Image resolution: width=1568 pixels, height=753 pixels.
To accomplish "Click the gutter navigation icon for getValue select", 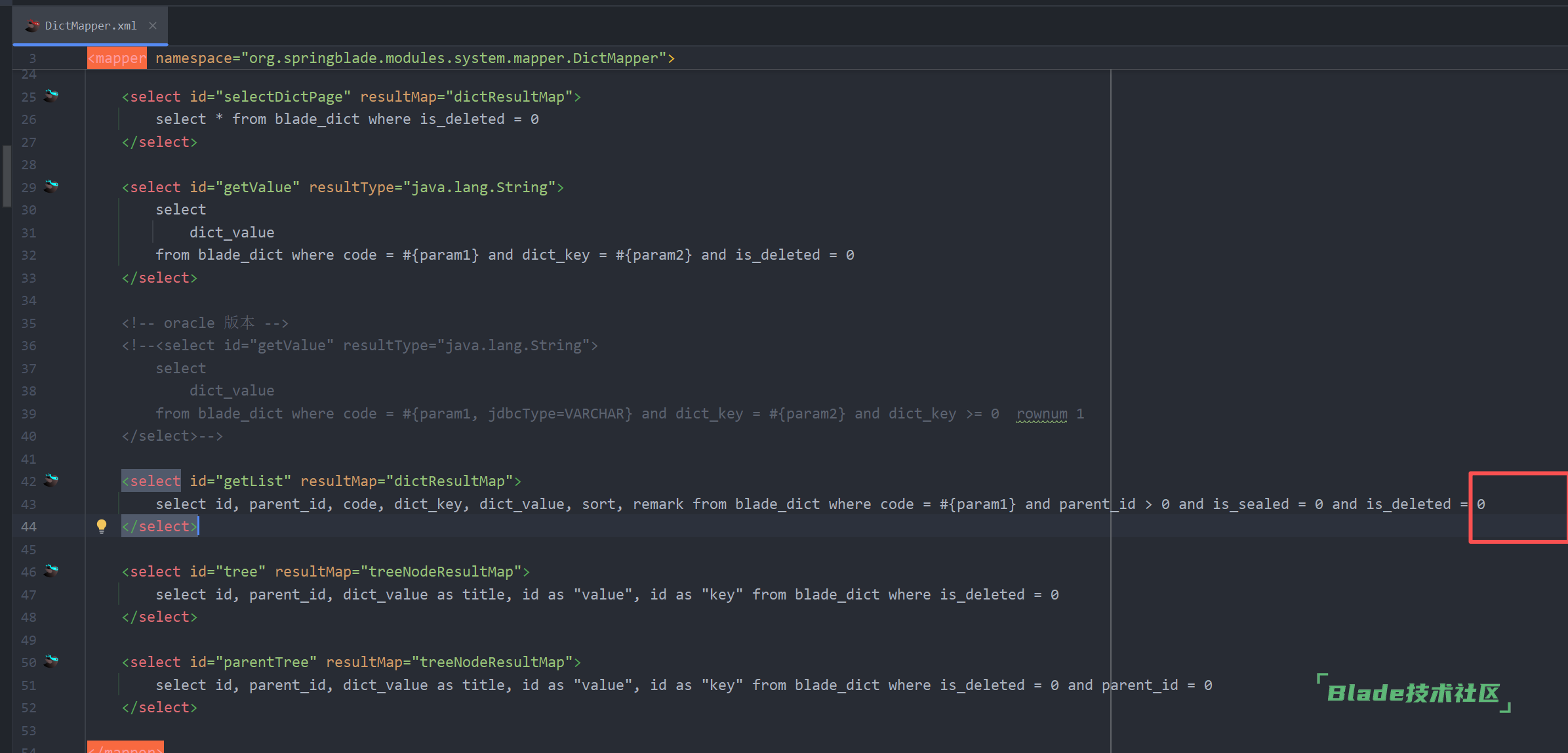I will tap(51, 186).
